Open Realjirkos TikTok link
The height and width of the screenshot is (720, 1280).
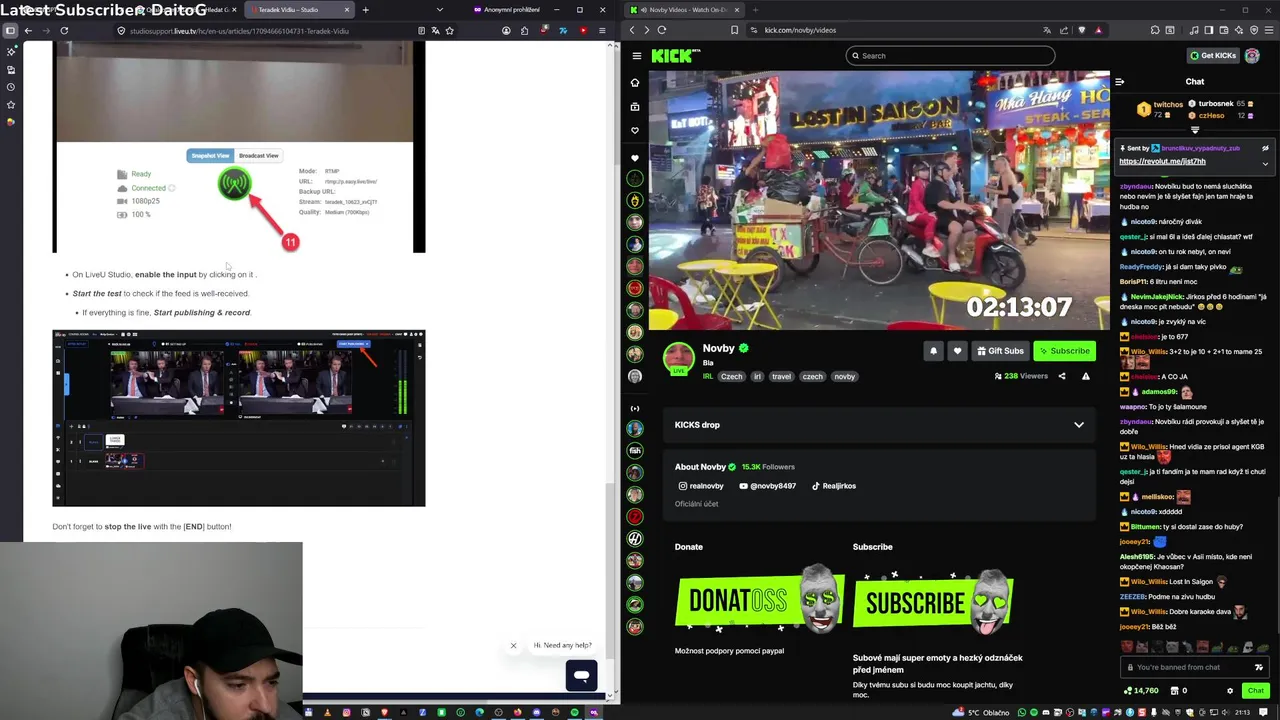pos(833,486)
